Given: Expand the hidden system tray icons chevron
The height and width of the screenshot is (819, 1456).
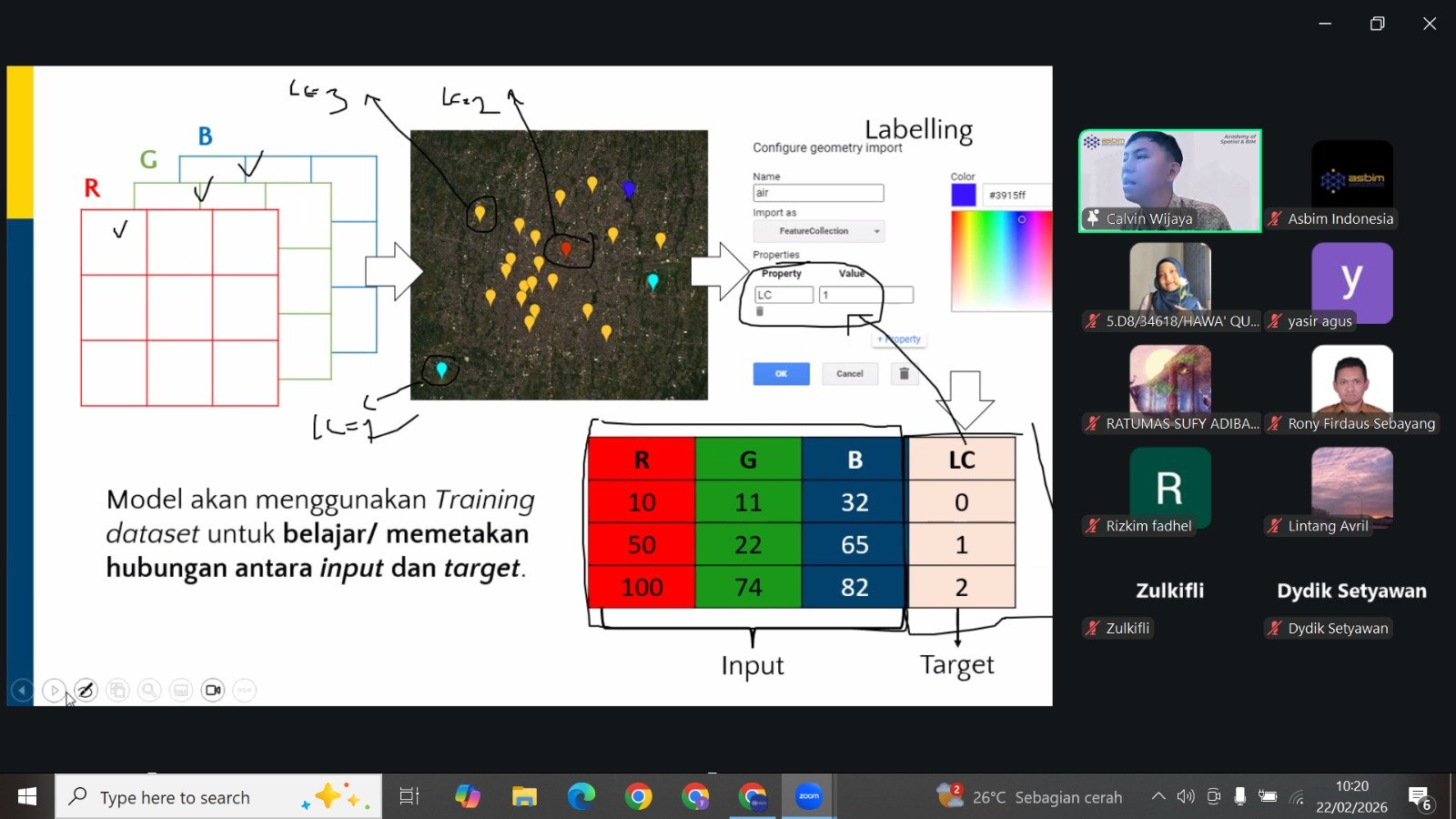Looking at the screenshot, I should [1158, 797].
